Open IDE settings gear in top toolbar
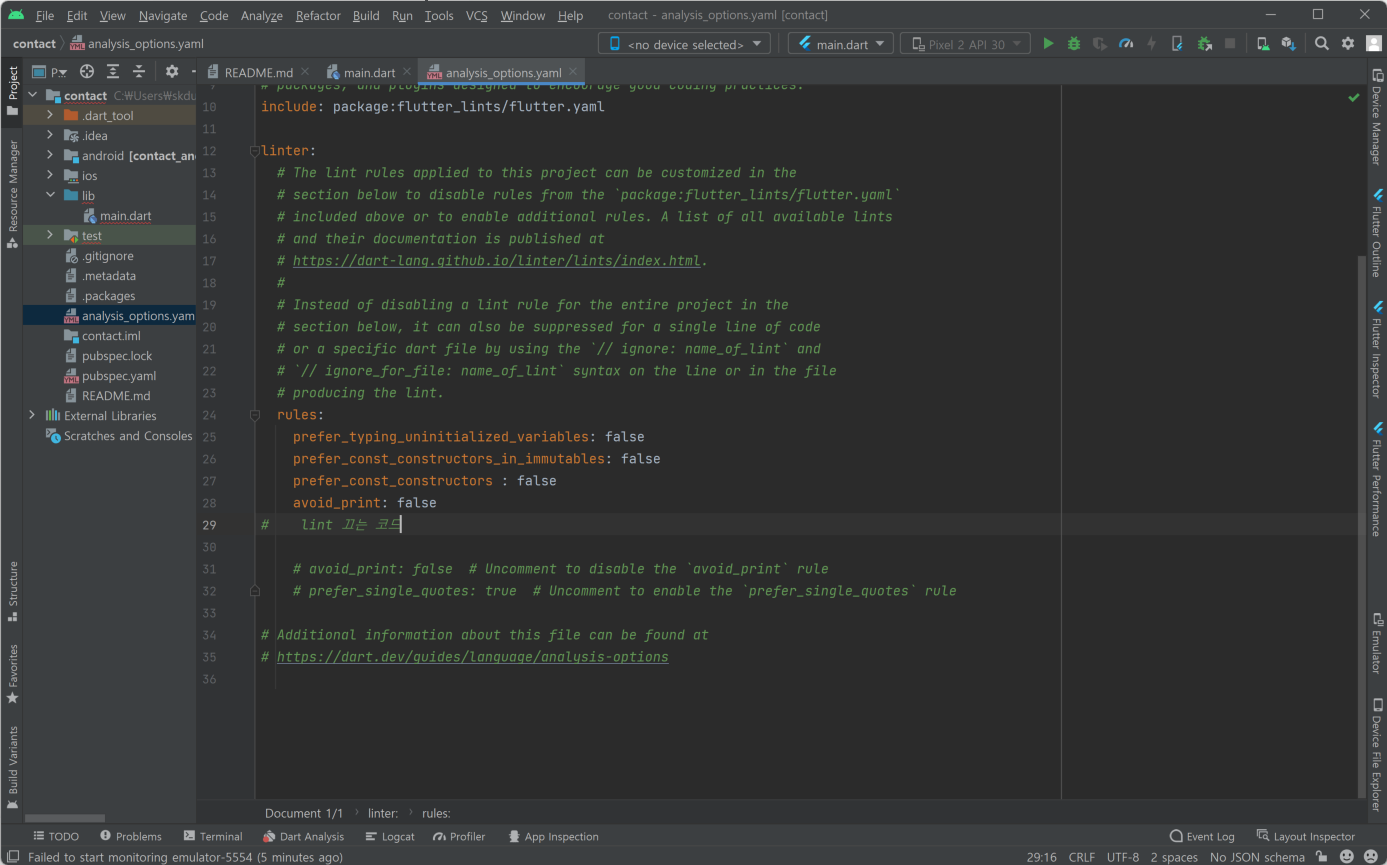The width and height of the screenshot is (1387, 865). tap(1348, 44)
